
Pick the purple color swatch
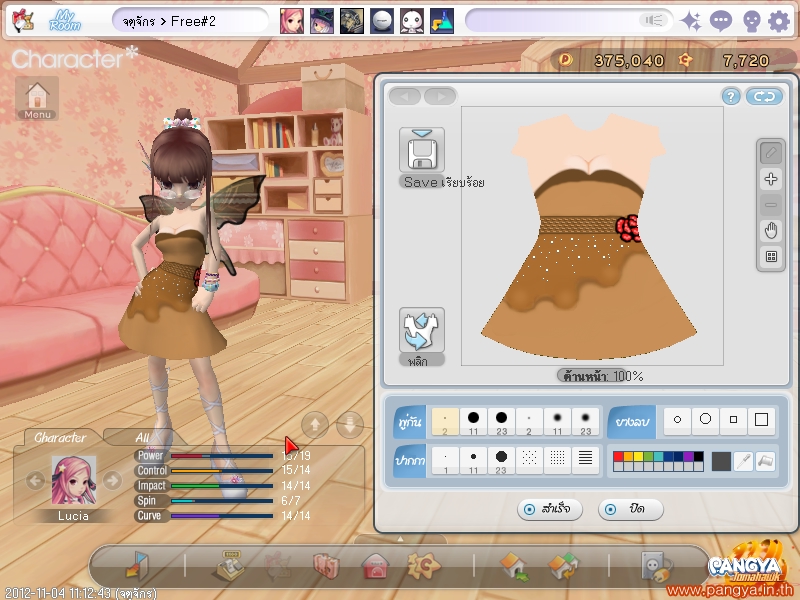click(688, 456)
